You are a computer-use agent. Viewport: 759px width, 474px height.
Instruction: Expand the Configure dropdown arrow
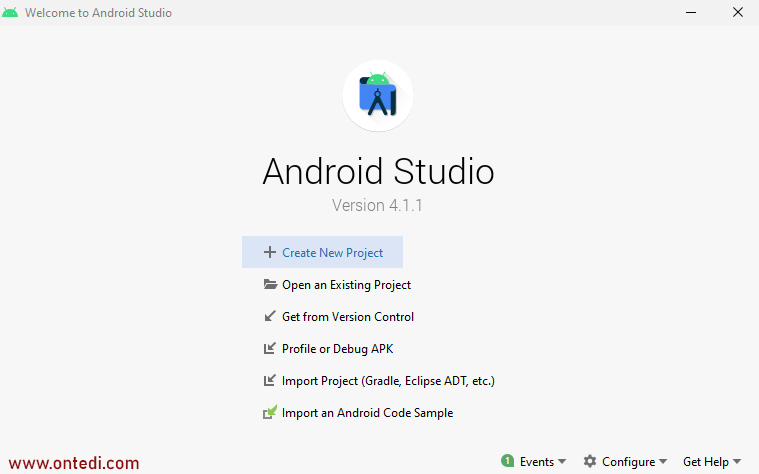point(663,461)
